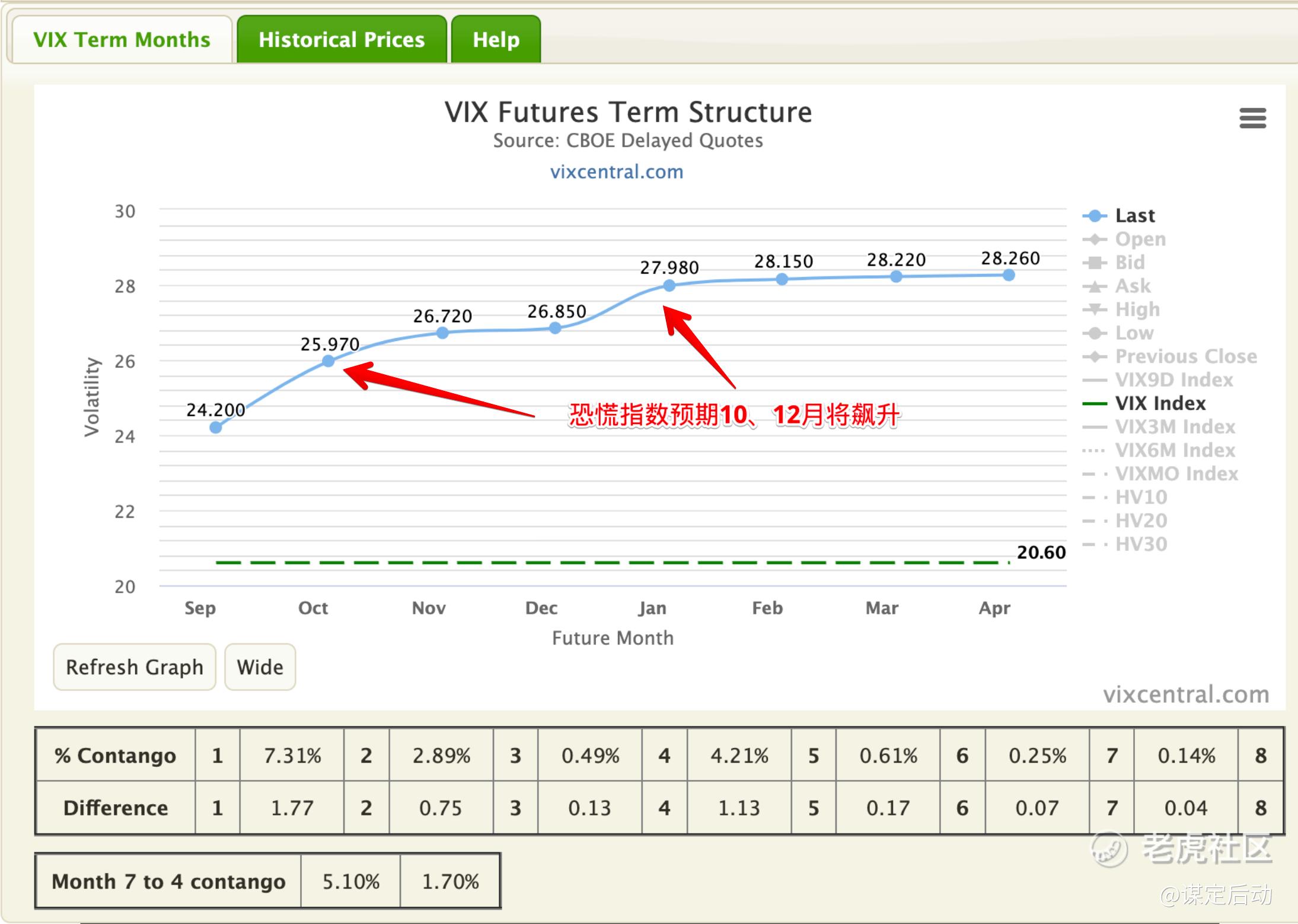Select the 0.14% contango cell
Image resolution: width=1298 pixels, height=924 pixels.
click(x=1187, y=756)
